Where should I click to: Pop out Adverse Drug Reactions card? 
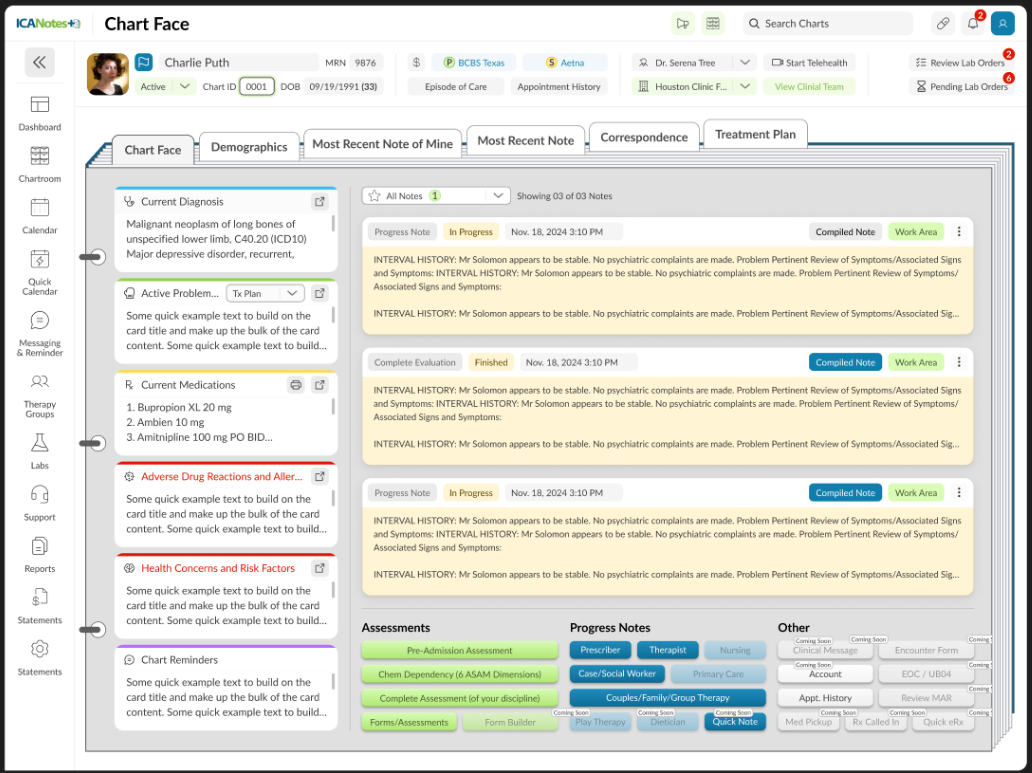tap(320, 476)
